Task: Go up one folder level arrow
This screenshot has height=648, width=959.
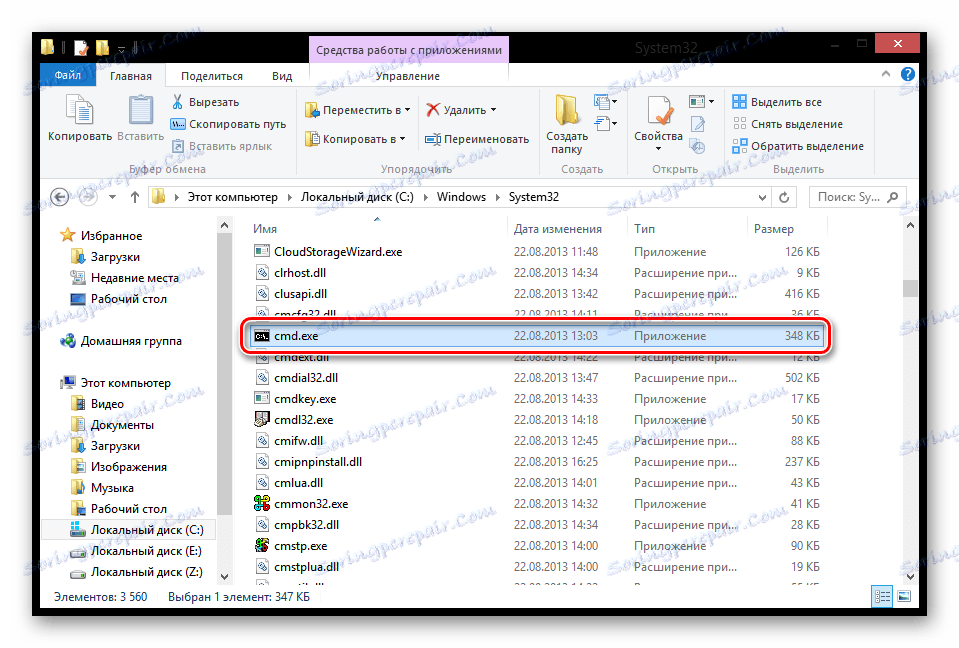Action: [x=135, y=197]
